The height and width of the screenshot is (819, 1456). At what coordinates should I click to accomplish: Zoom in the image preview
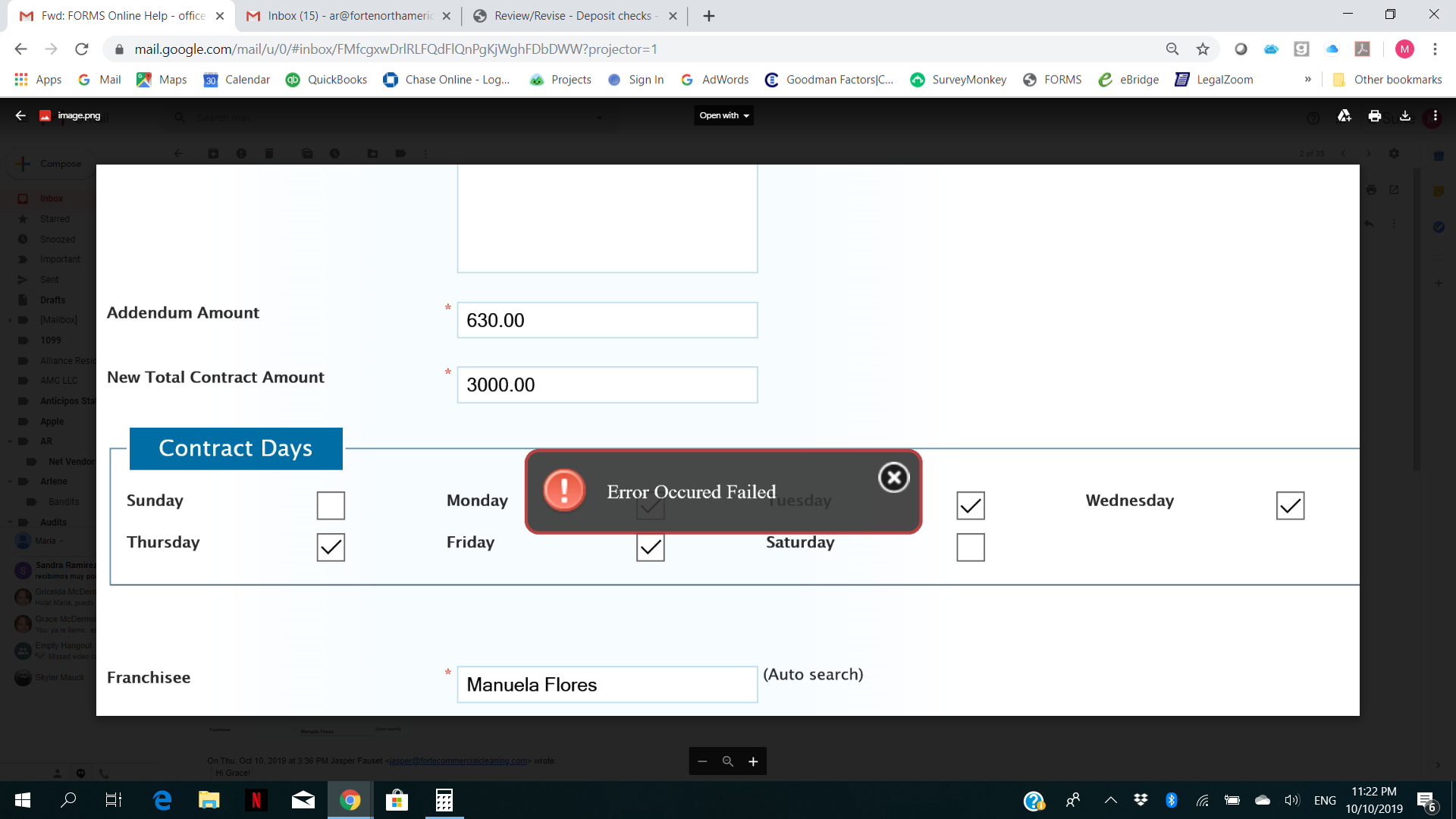click(753, 761)
